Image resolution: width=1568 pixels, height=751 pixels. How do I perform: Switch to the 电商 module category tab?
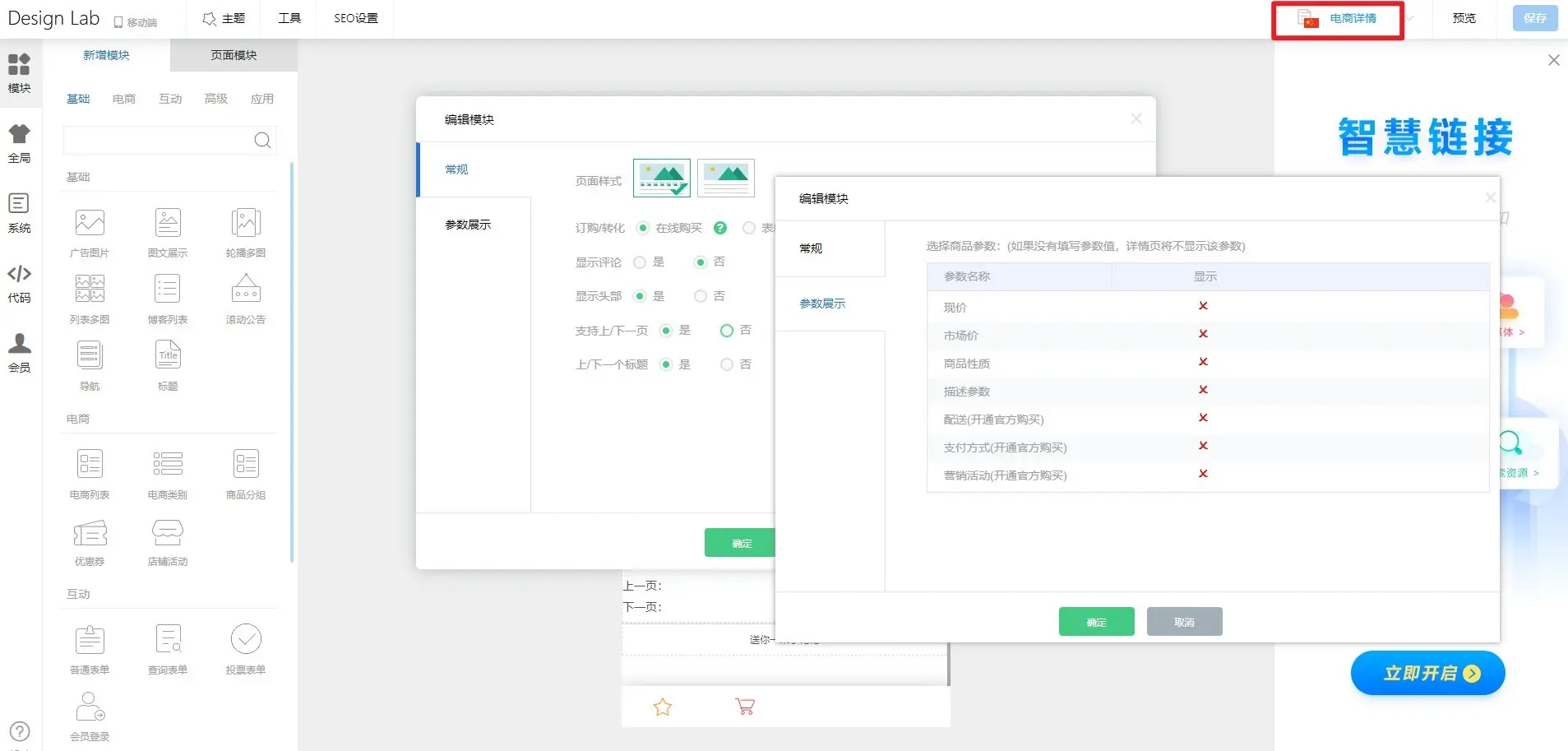(x=124, y=99)
